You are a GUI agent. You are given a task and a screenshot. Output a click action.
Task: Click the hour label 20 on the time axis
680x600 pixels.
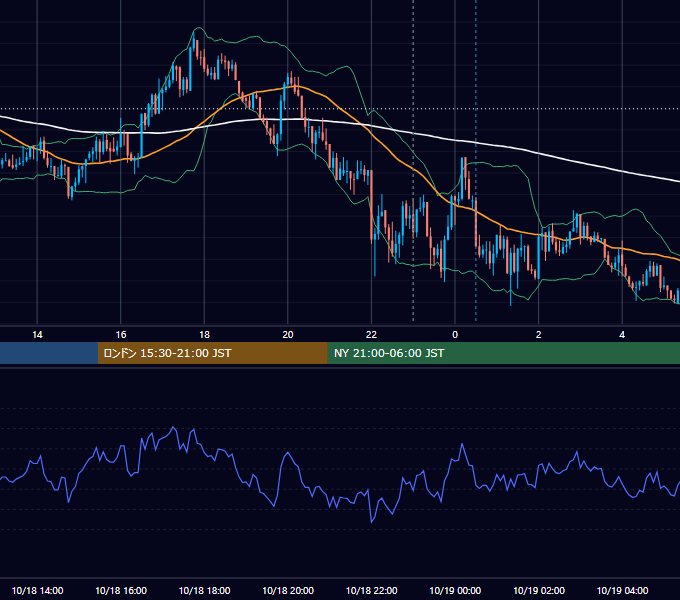point(288,335)
